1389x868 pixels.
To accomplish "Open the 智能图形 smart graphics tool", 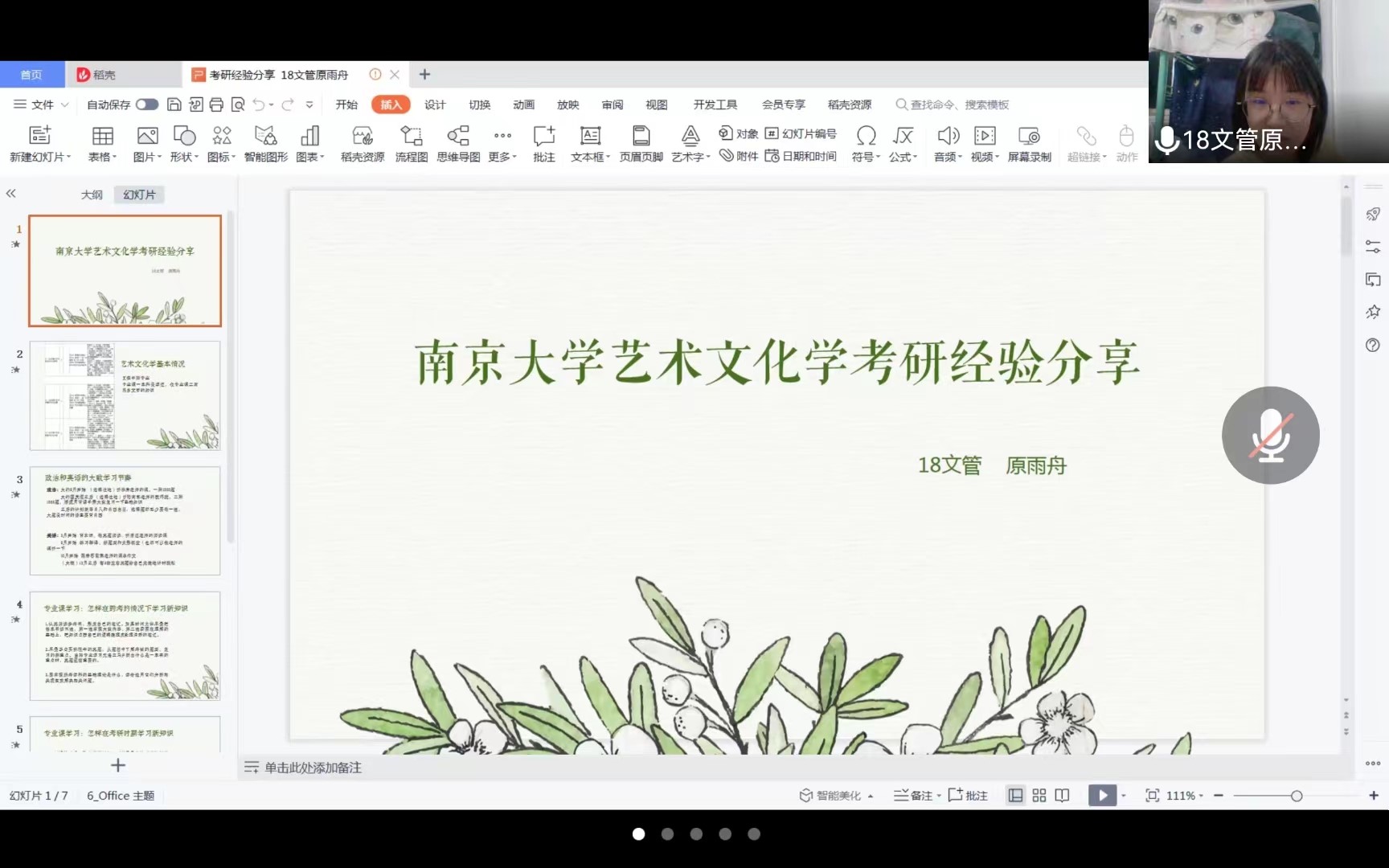I will 265,136.
